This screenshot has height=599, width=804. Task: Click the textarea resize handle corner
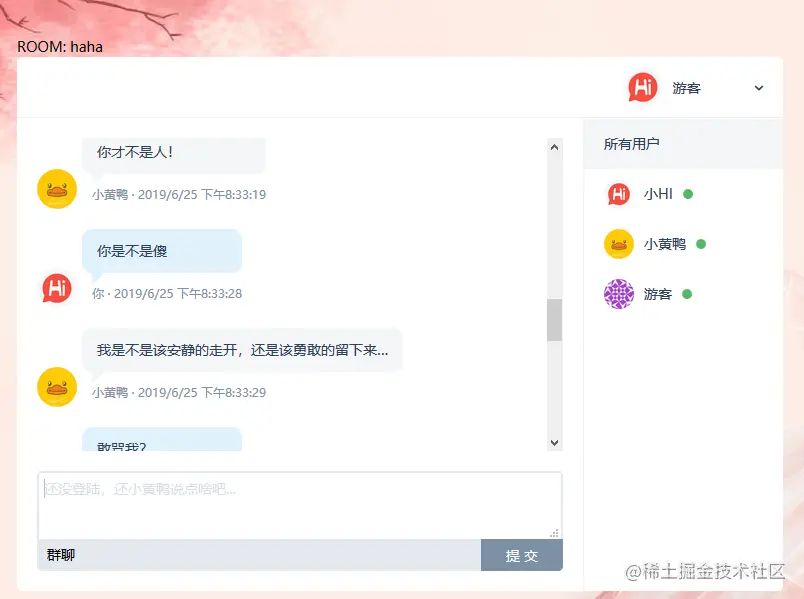(554, 533)
